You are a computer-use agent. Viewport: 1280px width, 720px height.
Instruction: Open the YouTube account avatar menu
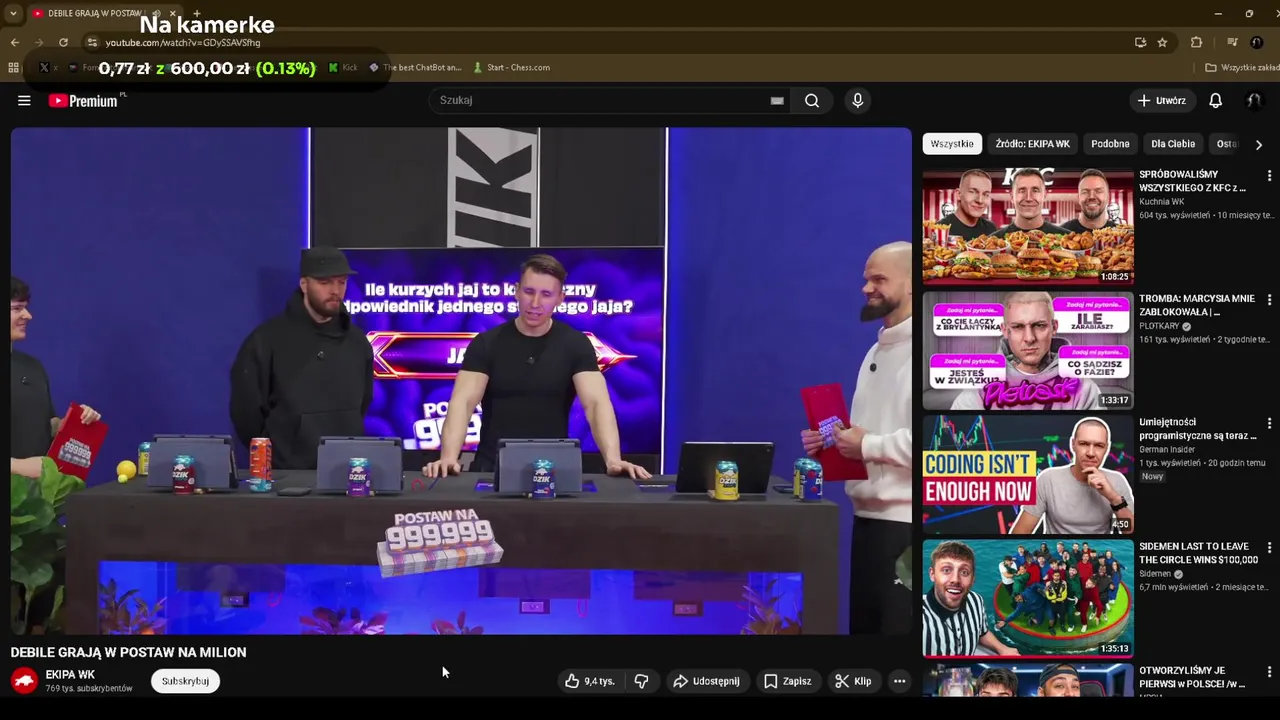(x=1253, y=100)
